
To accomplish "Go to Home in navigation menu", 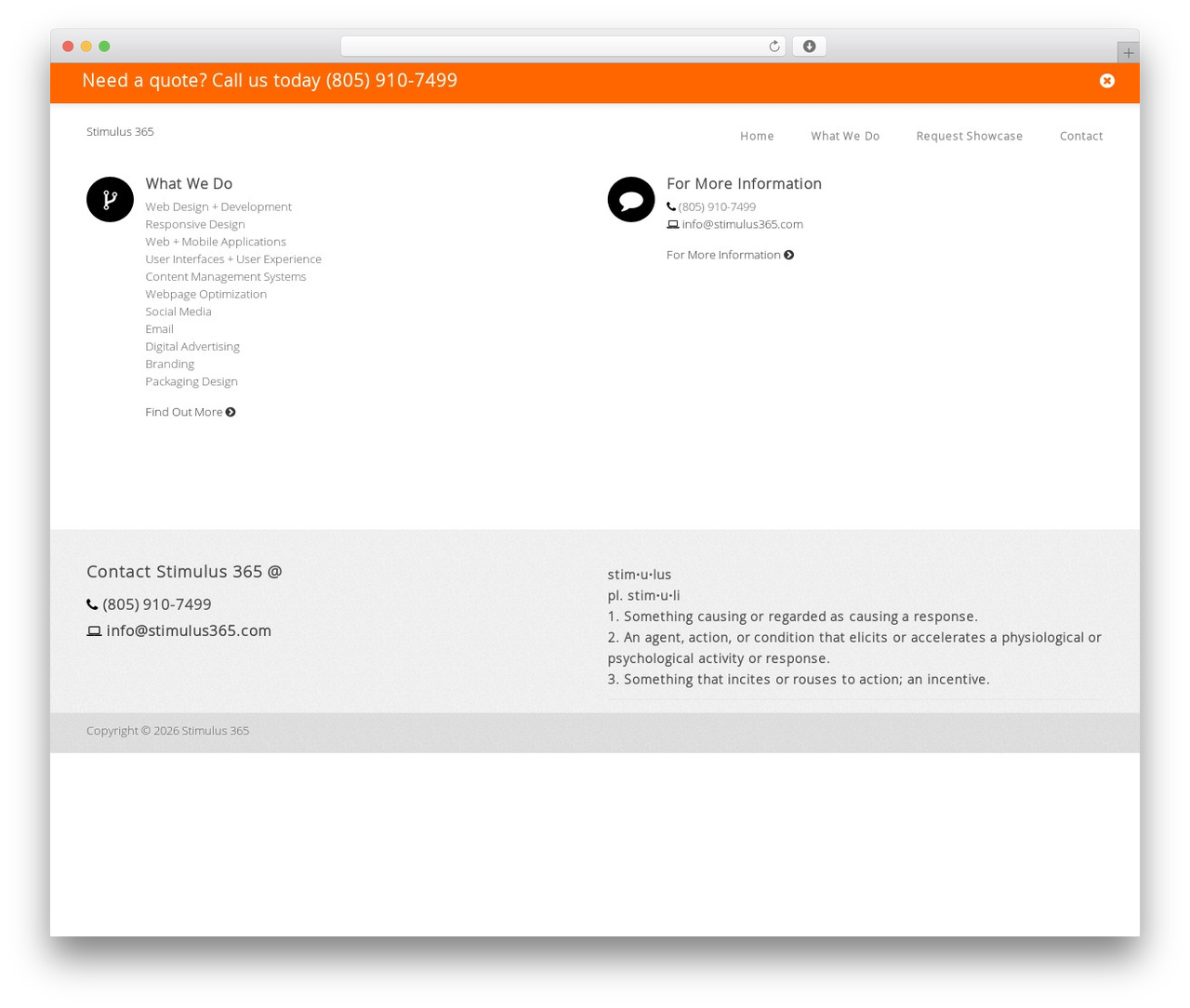I will click(757, 136).
